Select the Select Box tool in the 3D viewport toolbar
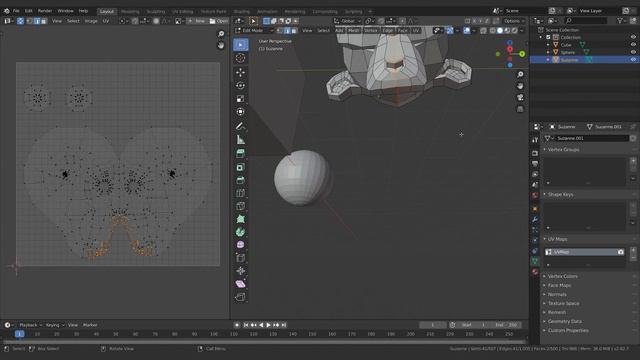640x360 pixels. pyautogui.click(x=240, y=45)
